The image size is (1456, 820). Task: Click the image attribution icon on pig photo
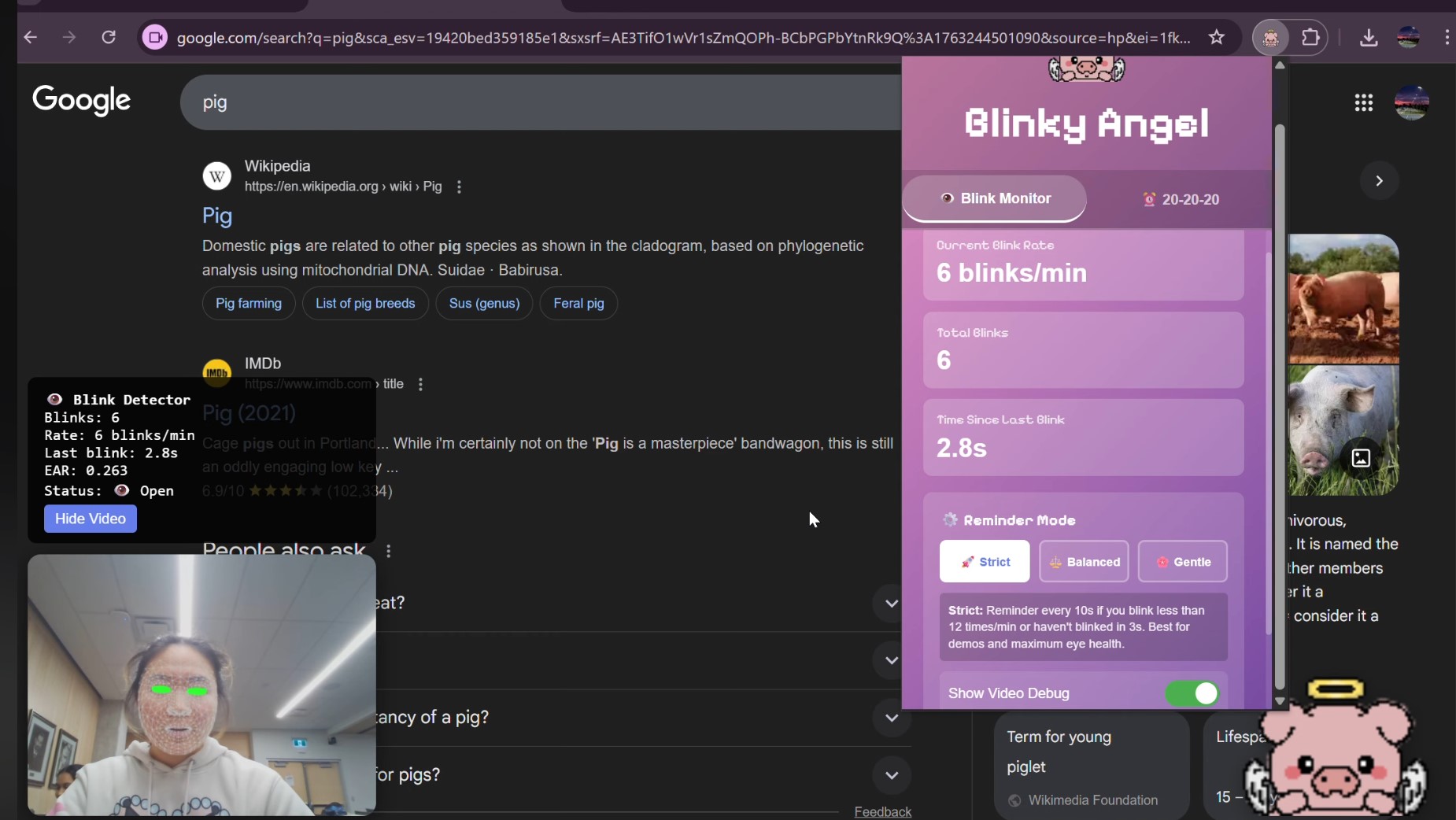[1361, 458]
